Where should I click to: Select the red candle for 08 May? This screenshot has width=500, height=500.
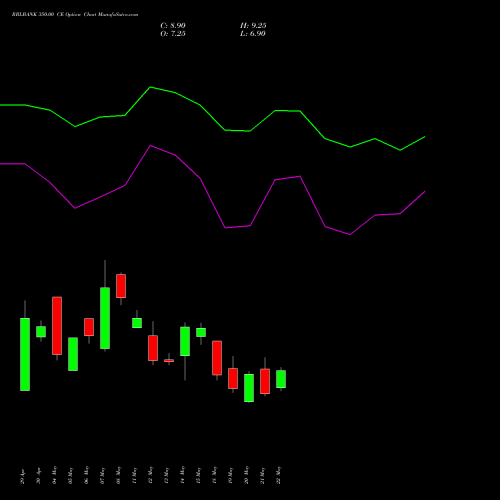tap(121, 286)
